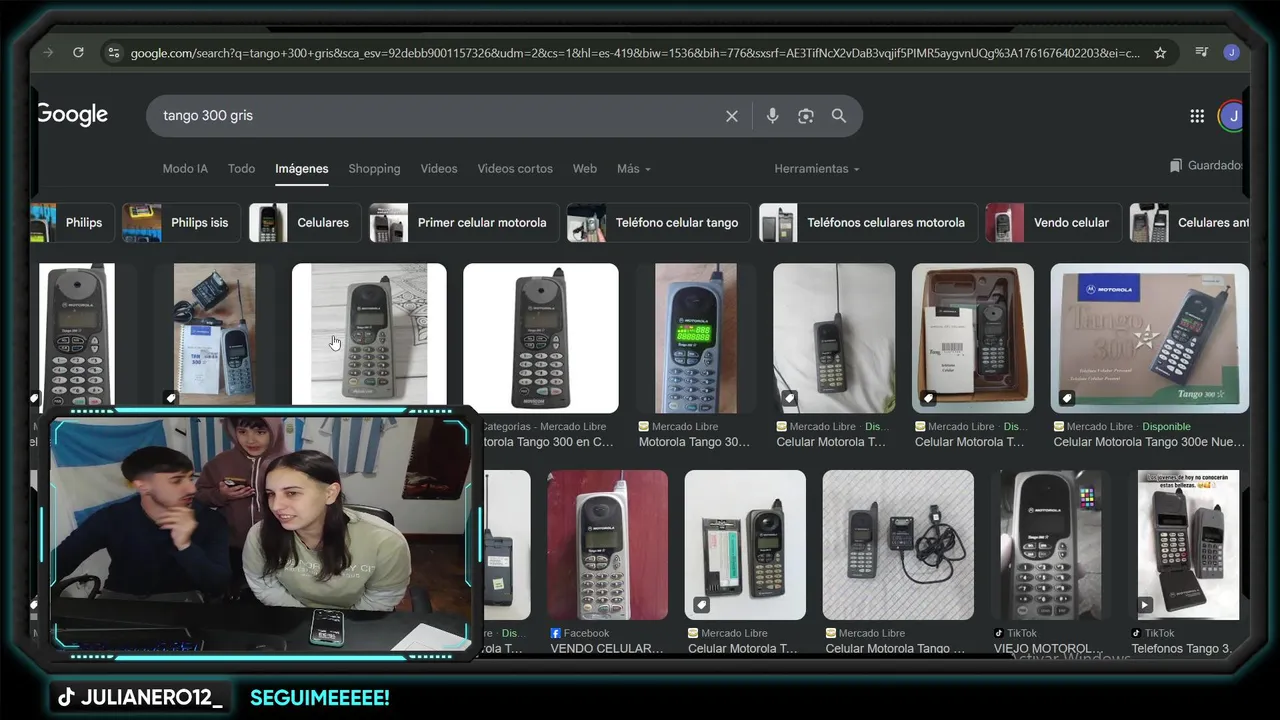Image resolution: width=1280 pixels, height=720 pixels.
Task: Open the Tango 300 boxed product image
Action: [1150, 338]
